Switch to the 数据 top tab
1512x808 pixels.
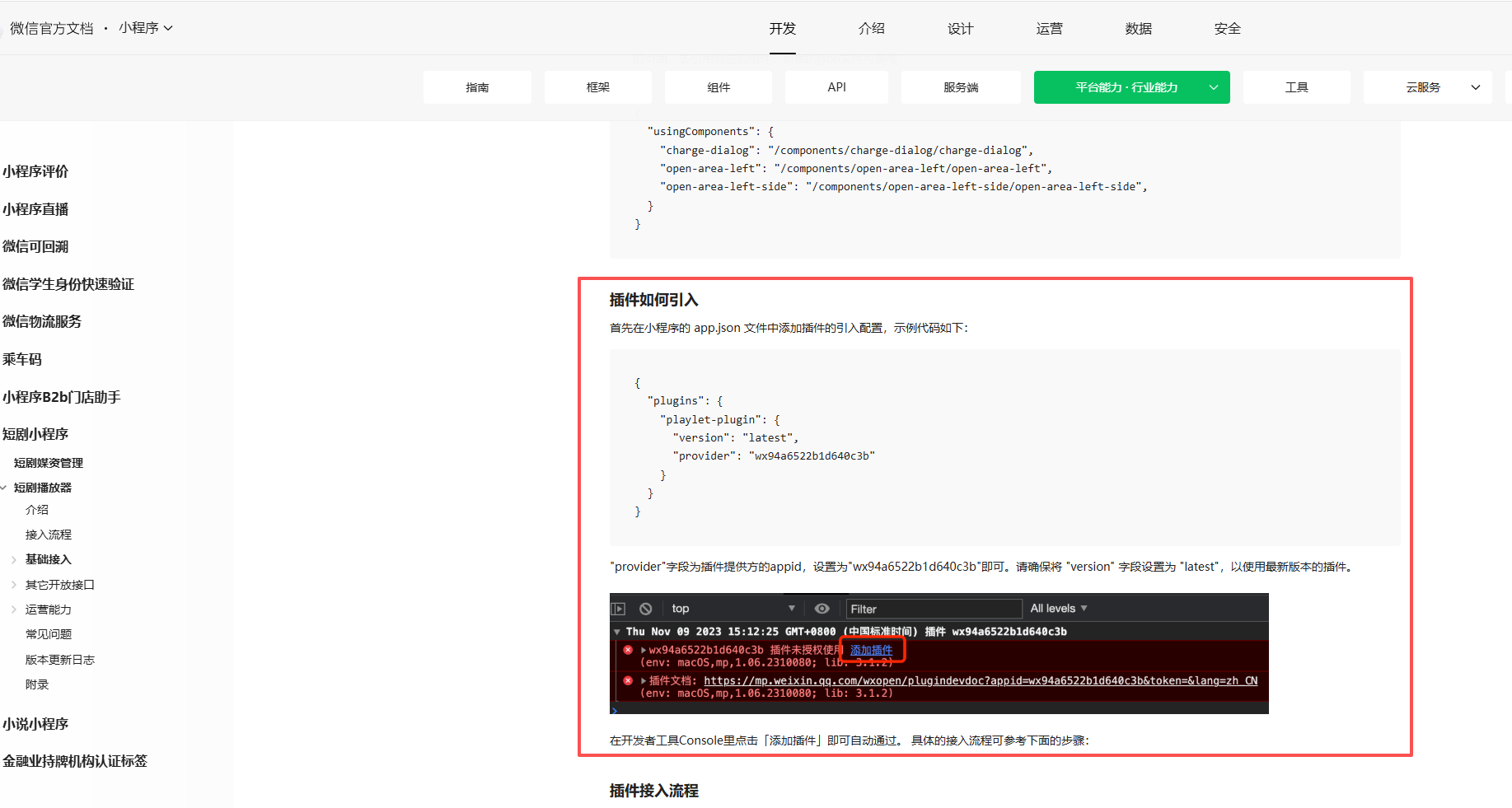click(x=1139, y=29)
